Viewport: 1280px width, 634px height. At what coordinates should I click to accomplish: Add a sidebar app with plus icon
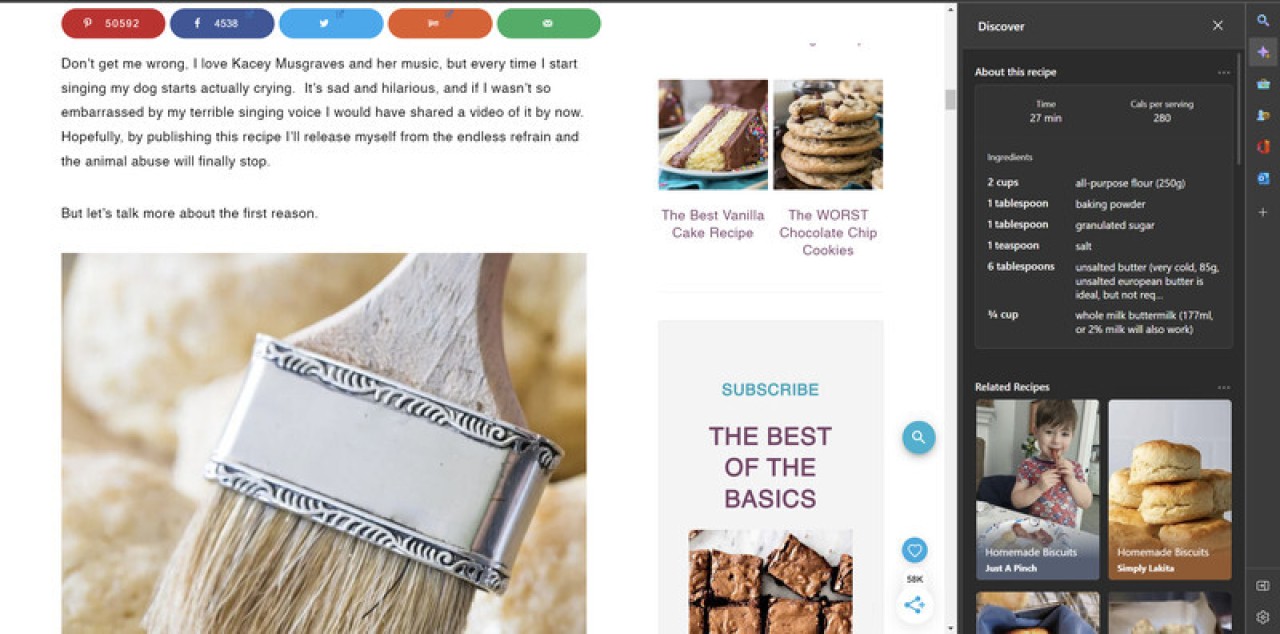click(1263, 212)
